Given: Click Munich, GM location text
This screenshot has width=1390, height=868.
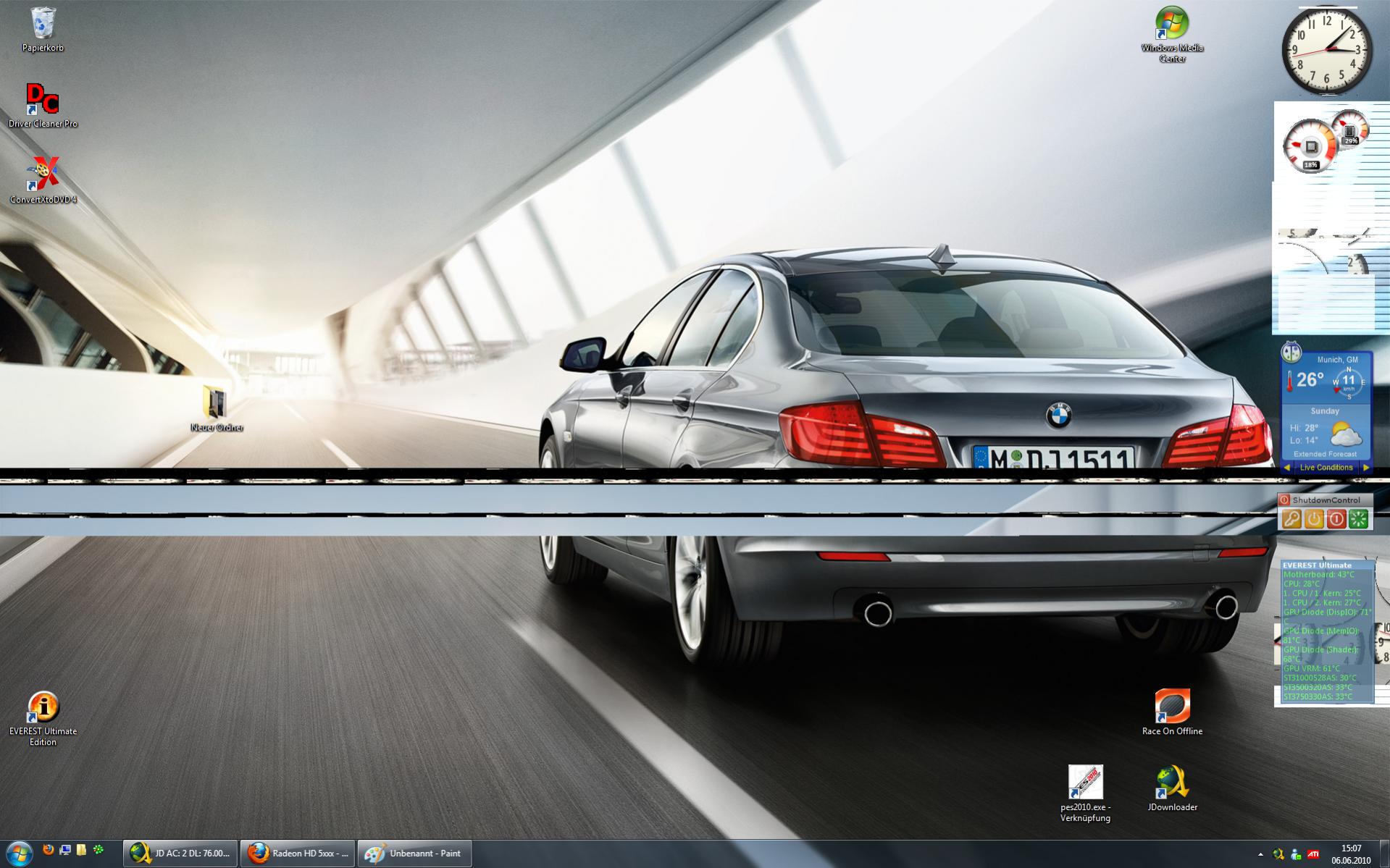Looking at the screenshot, I should [x=1337, y=360].
